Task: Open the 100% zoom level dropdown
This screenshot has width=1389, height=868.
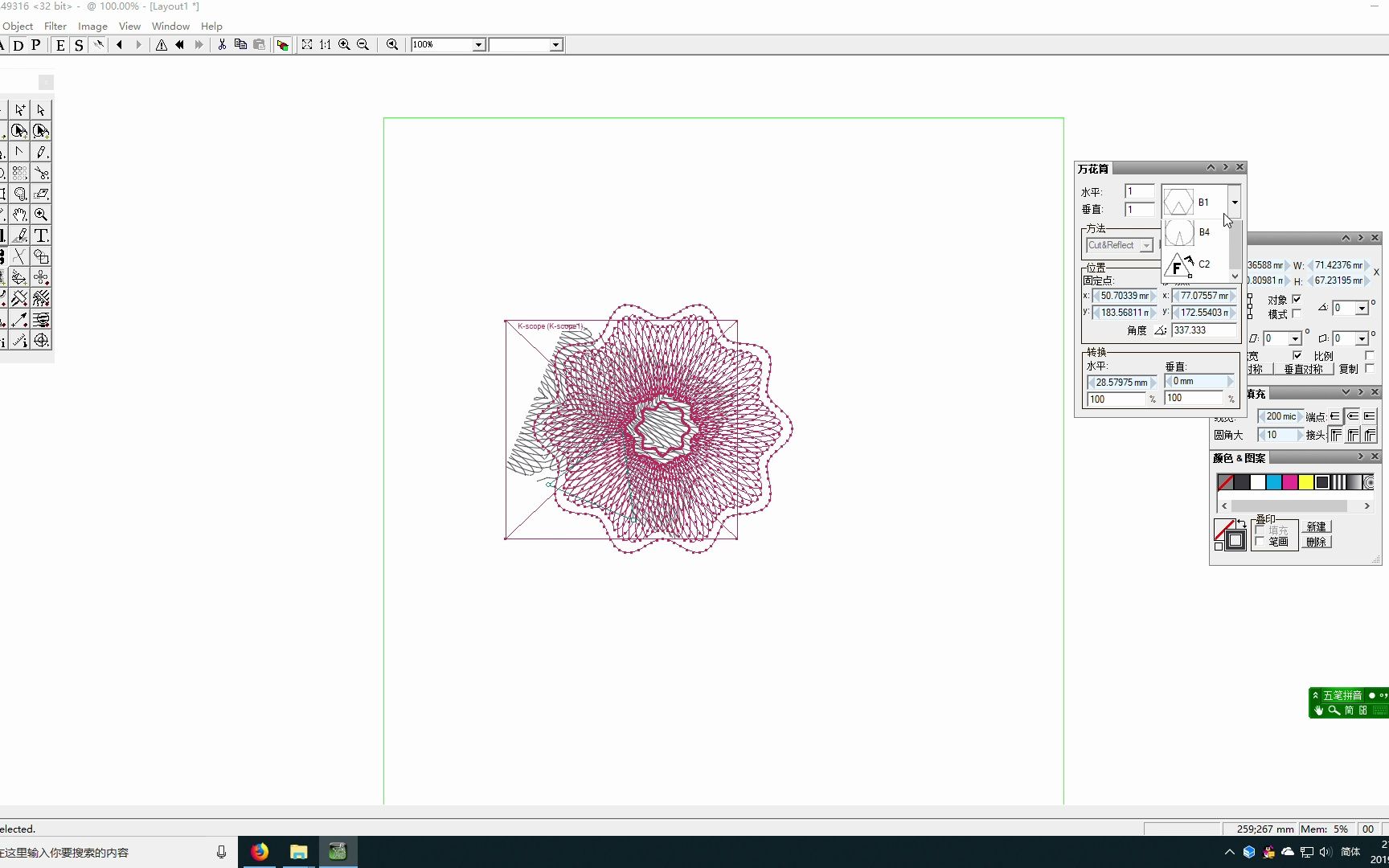Action: [x=478, y=45]
